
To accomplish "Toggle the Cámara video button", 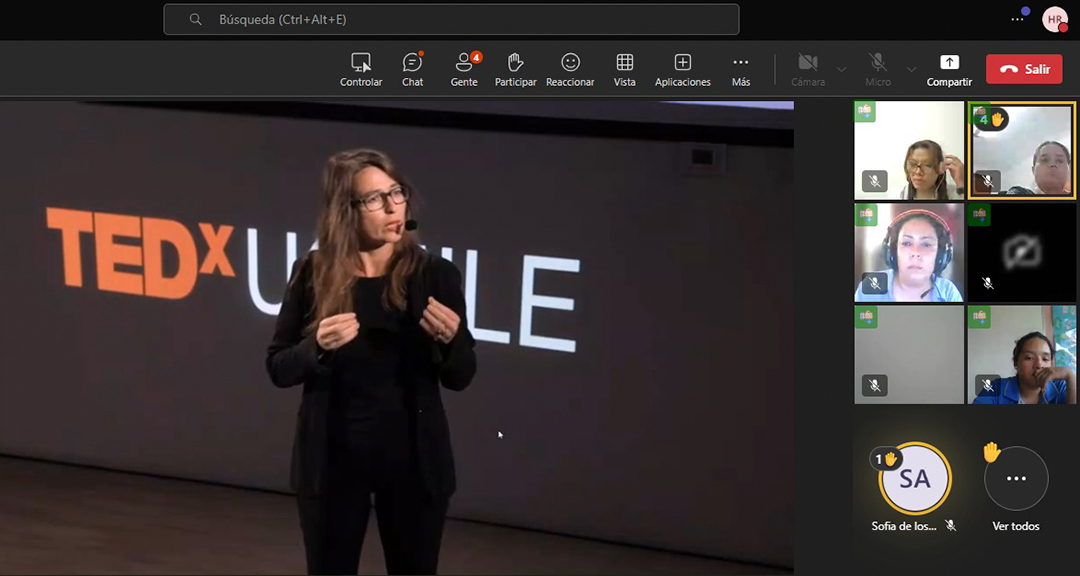I will [808, 70].
